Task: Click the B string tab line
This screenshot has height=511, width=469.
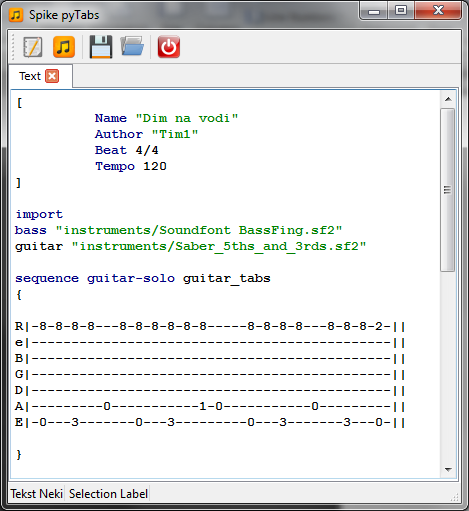Action: [x=210, y=358]
